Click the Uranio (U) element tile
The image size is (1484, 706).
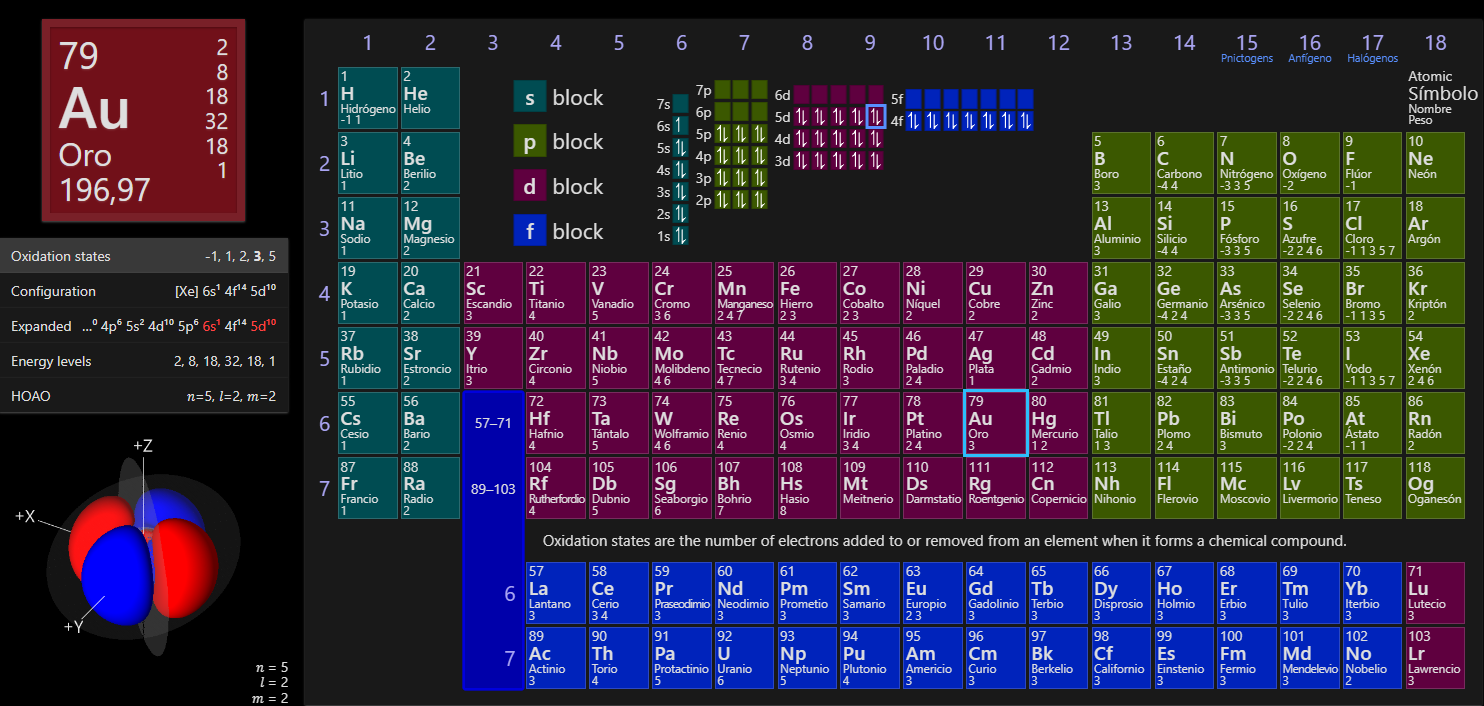coord(745,658)
